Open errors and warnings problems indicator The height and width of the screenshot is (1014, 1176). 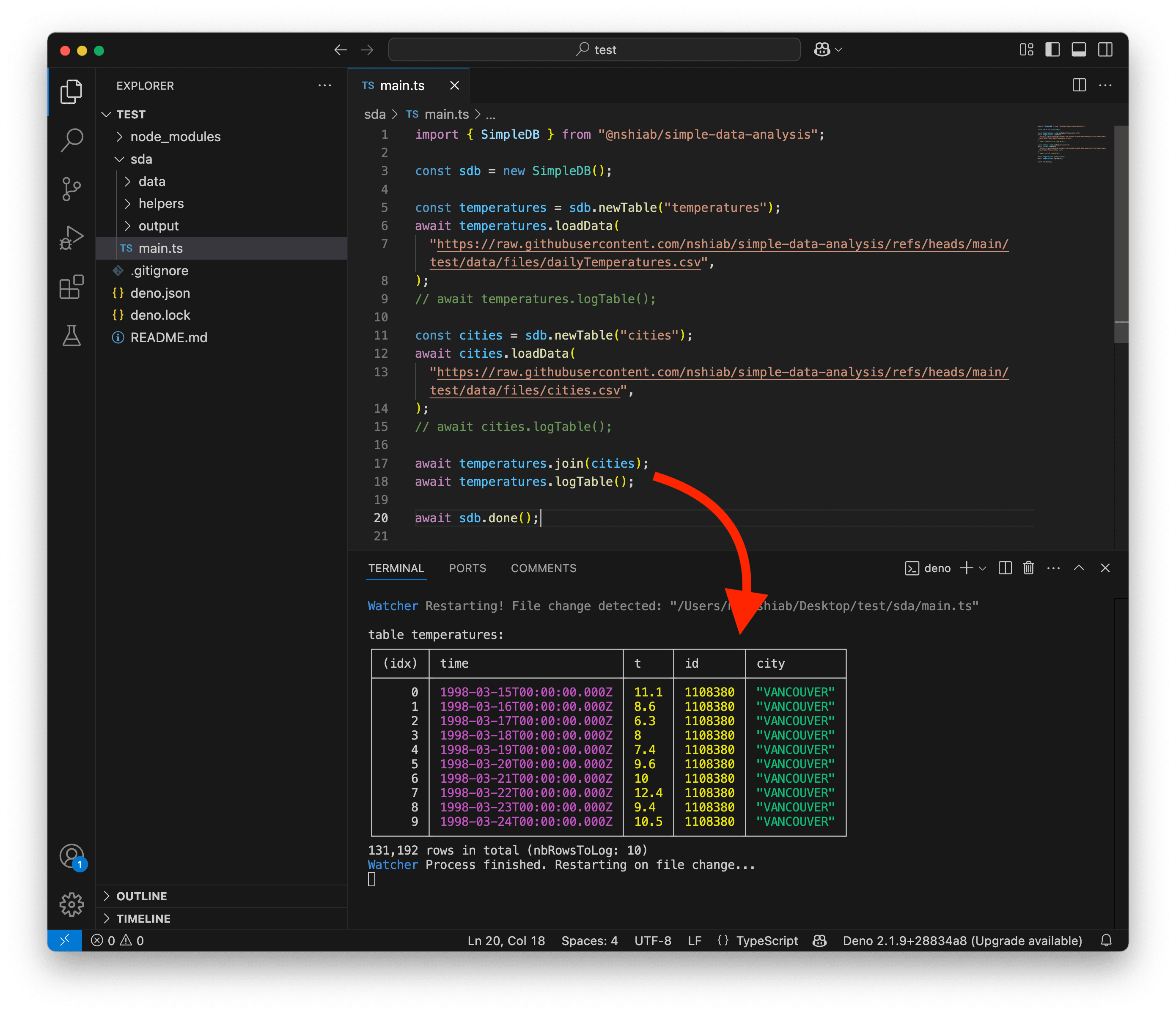[118, 940]
